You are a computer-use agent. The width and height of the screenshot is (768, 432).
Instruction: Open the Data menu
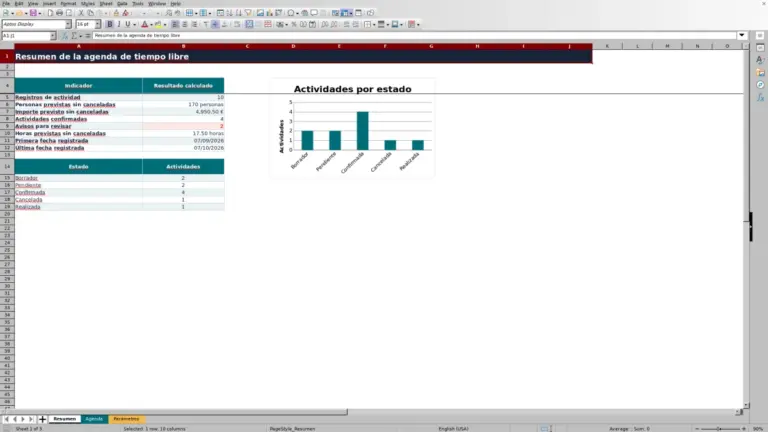(122, 3)
